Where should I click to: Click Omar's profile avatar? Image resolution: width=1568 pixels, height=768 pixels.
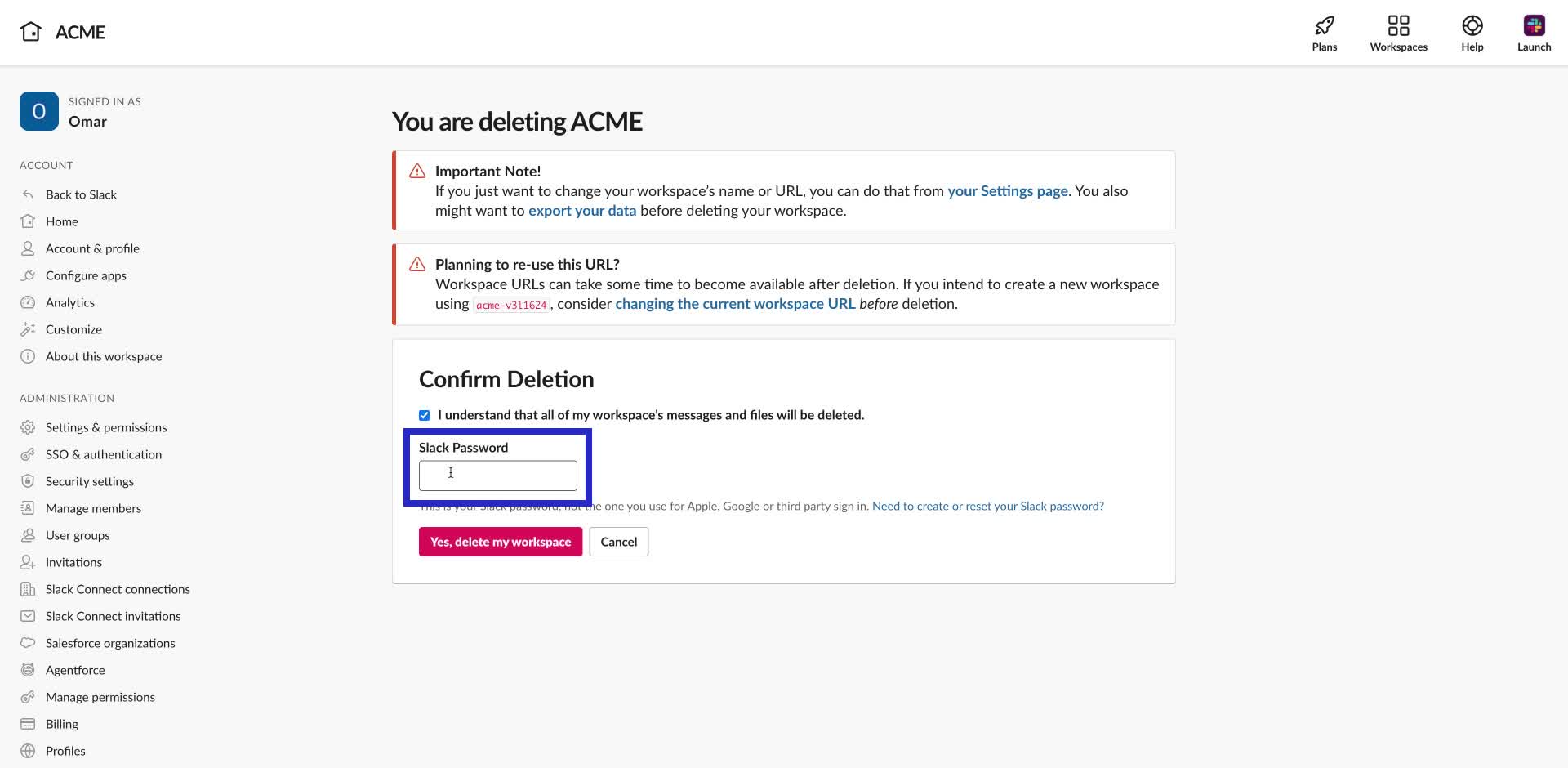tap(38, 110)
